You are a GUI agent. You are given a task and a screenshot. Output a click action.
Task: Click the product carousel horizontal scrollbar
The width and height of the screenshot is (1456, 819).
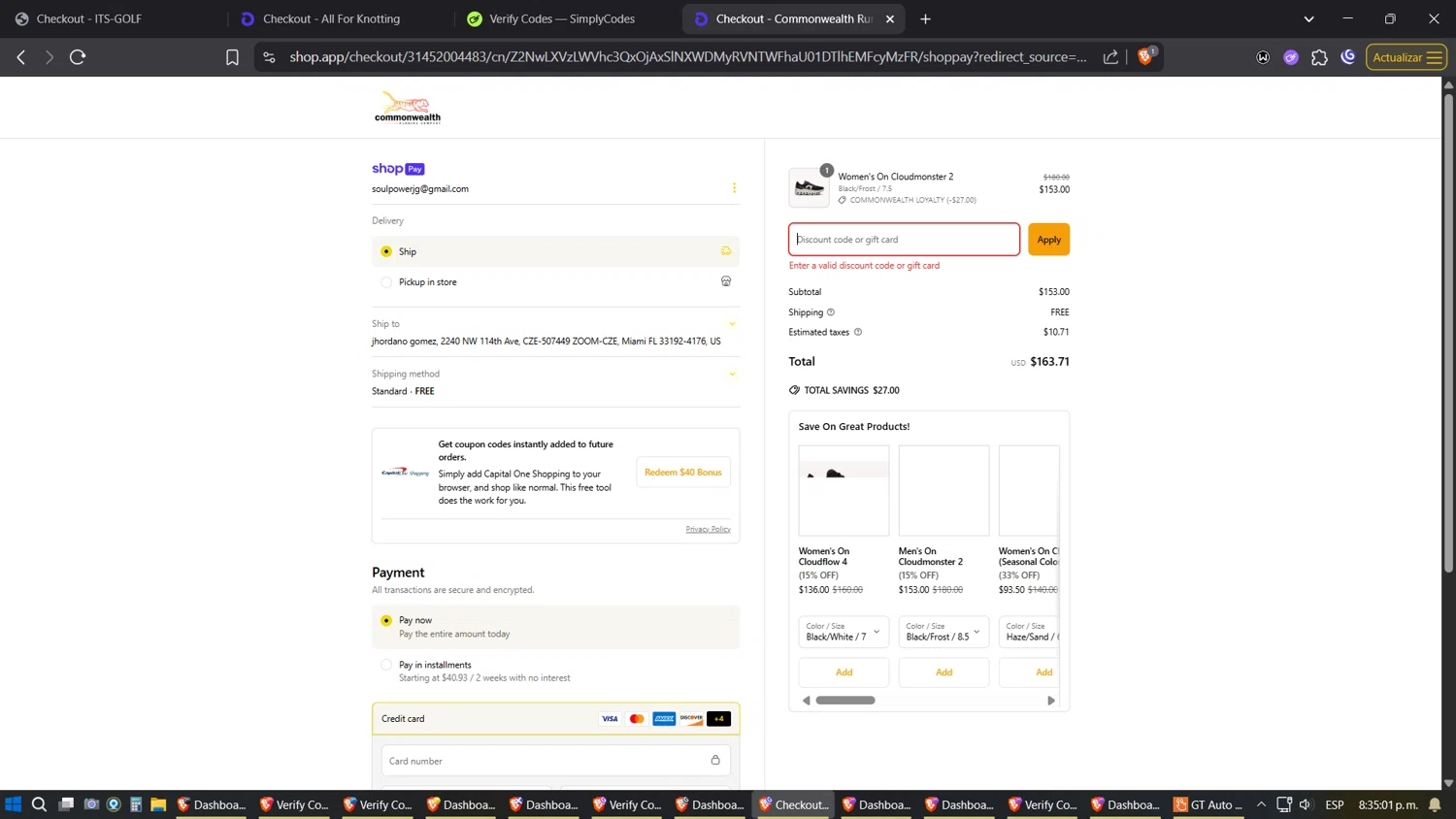point(845,701)
